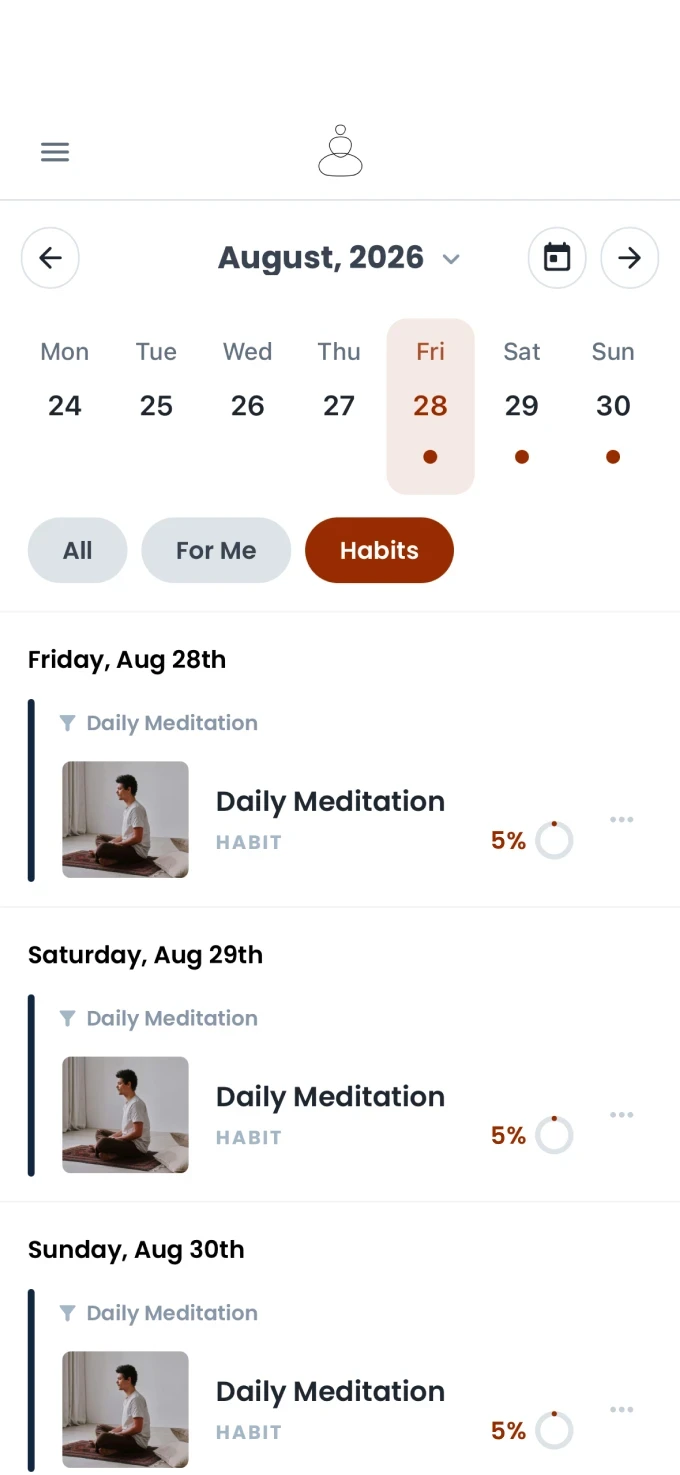Open Sunday's meditation thumbnail image
Image resolution: width=680 pixels, height=1475 pixels.
[x=125, y=1410]
